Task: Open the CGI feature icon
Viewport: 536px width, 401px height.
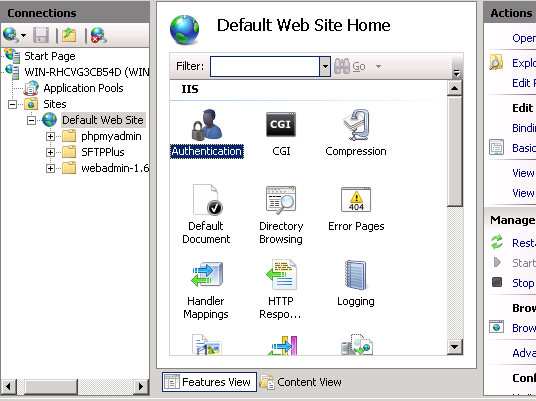Action: pos(281,124)
